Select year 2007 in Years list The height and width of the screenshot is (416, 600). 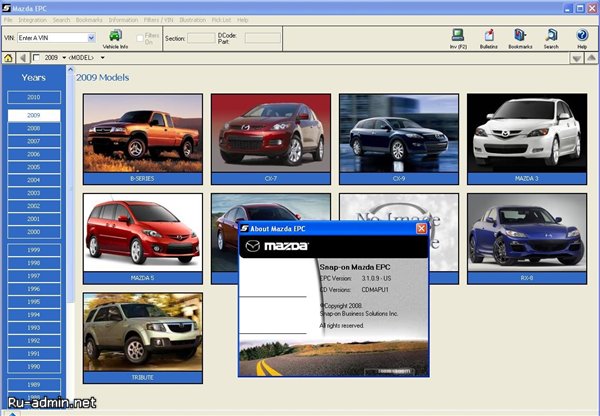coord(34,141)
